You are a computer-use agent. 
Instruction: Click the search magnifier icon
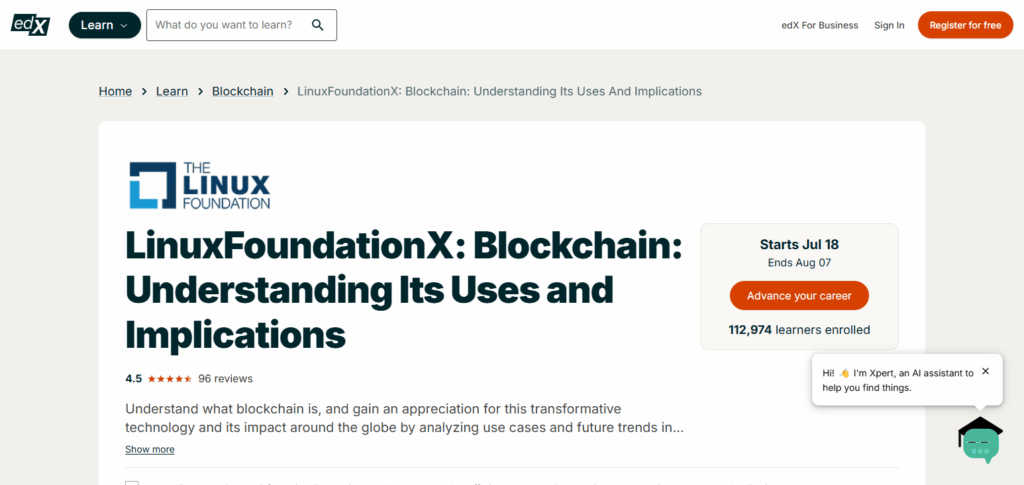(x=318, y=25)
